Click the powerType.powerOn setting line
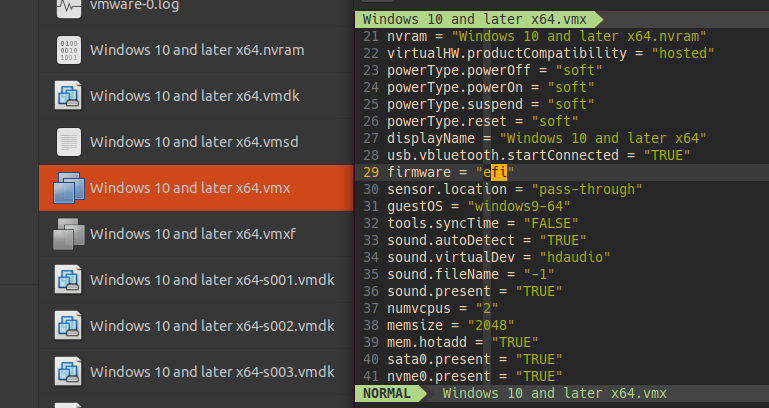Screen dimensions: 769x408 [x=490, y=87]
